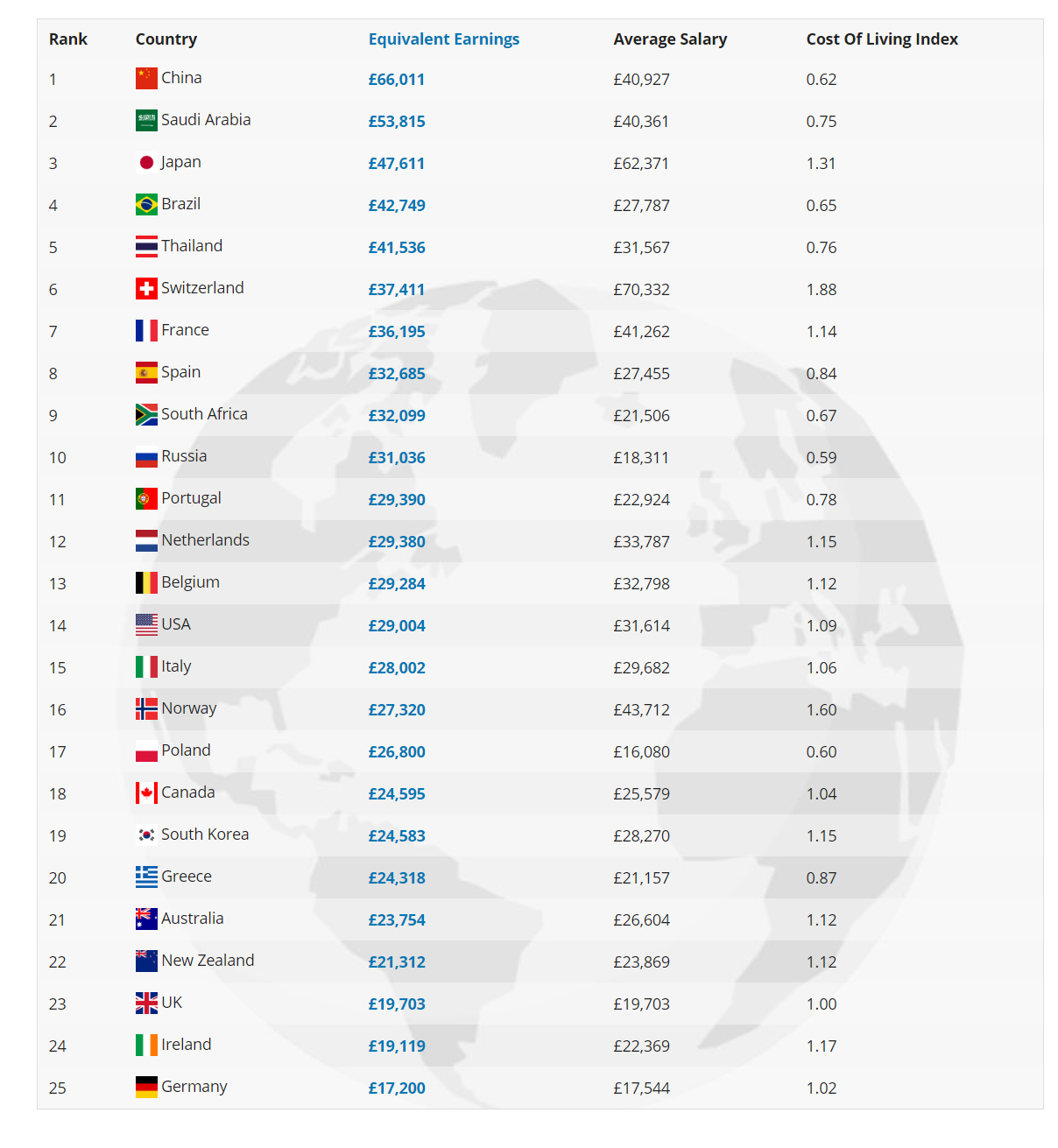Click the Rank column header
1058x1148 pixels.
click(x=68, y=39)
